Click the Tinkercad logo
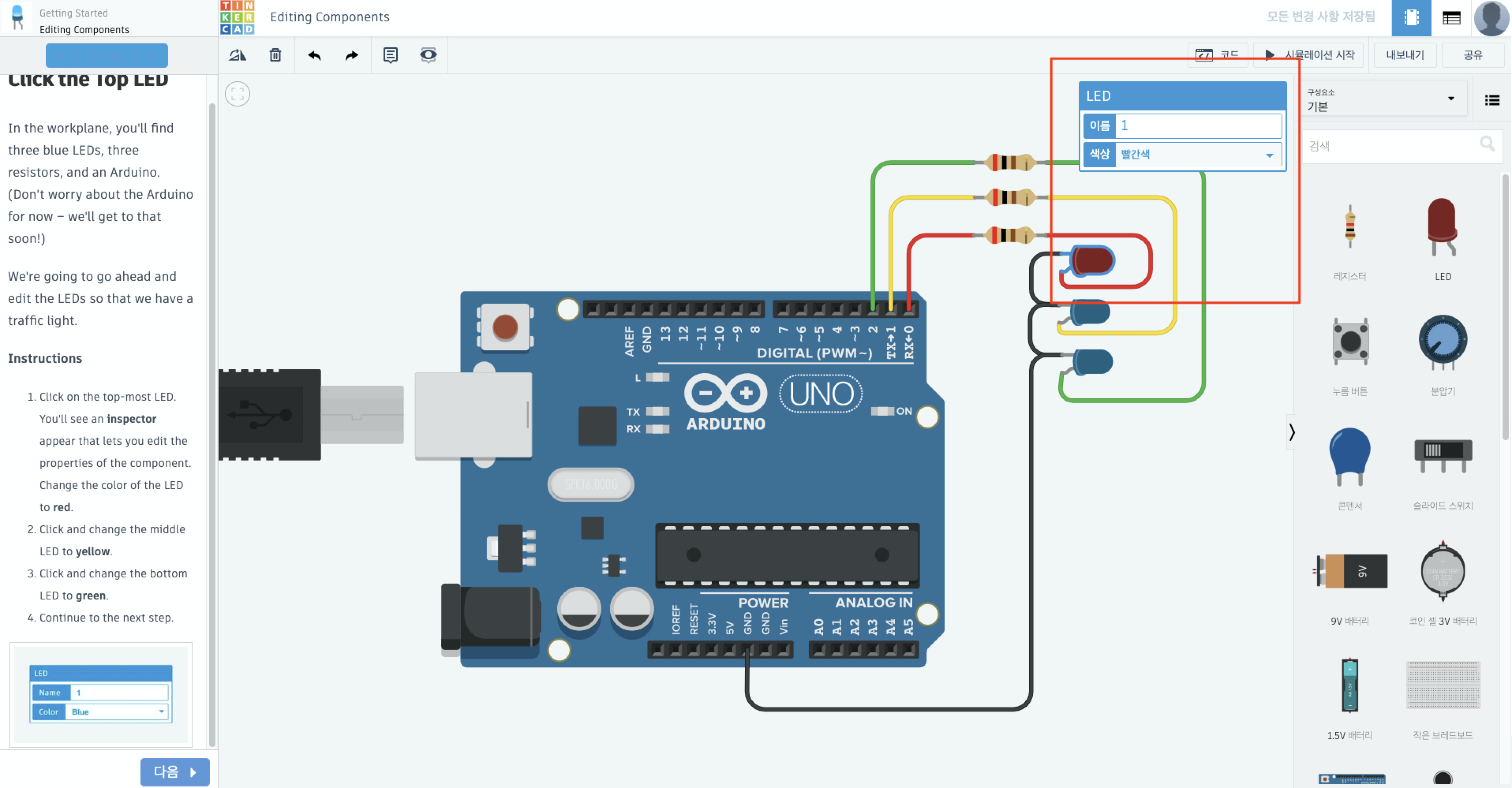This screenshot has height=788, width=1512. [238, 17]
